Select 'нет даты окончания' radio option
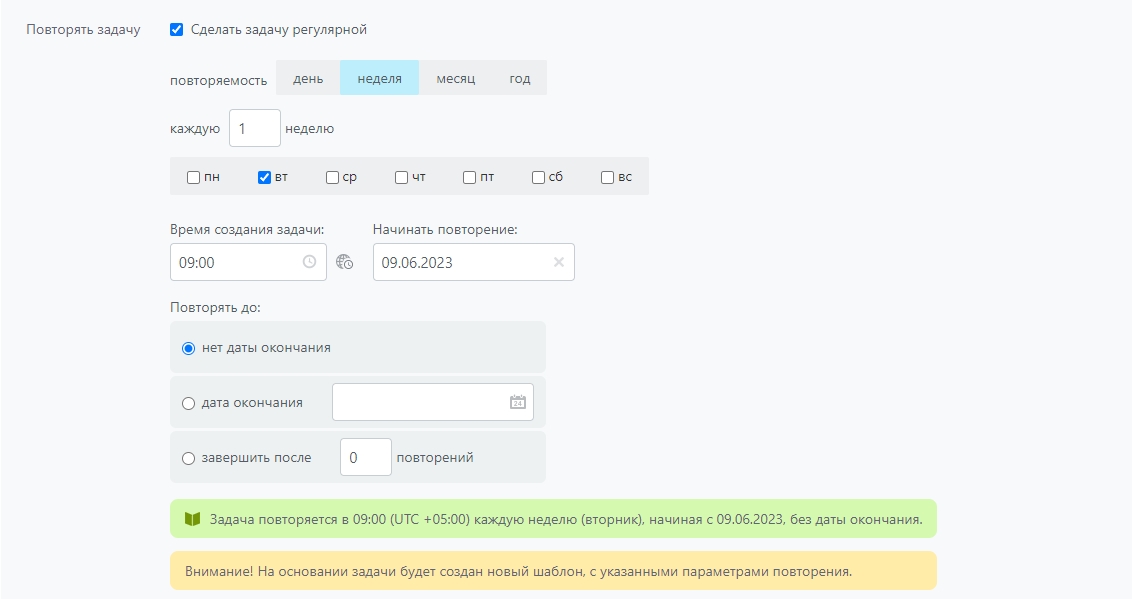1132x599 pixels. point(188,348)
